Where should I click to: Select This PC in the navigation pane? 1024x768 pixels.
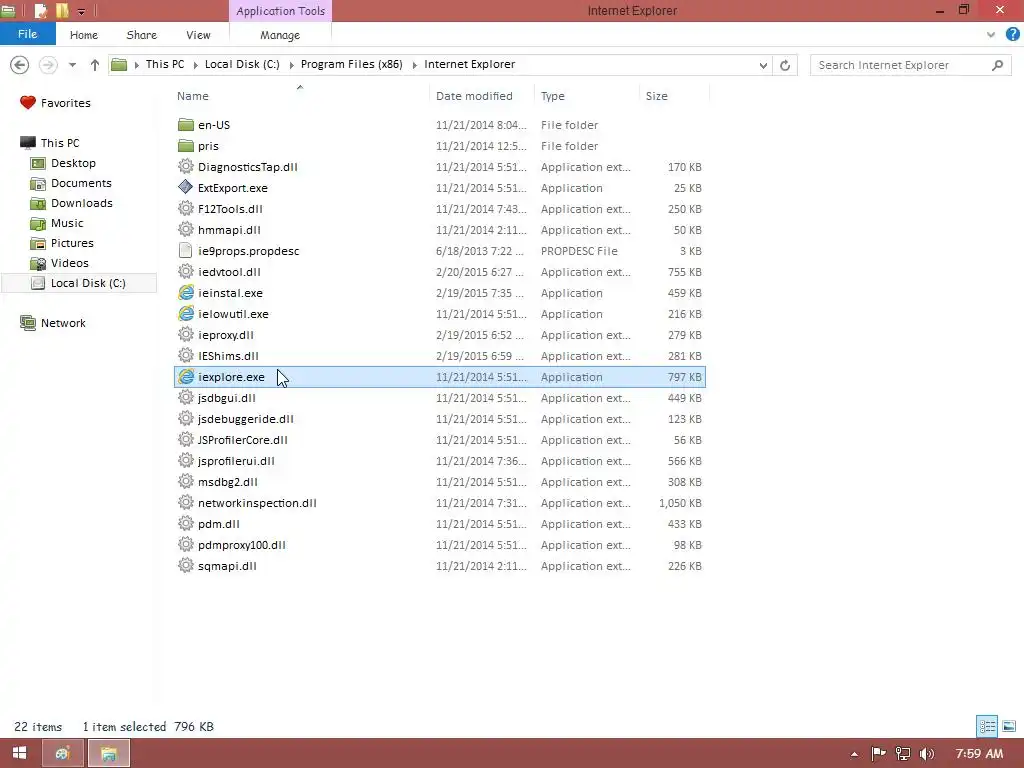coord(59,143)
